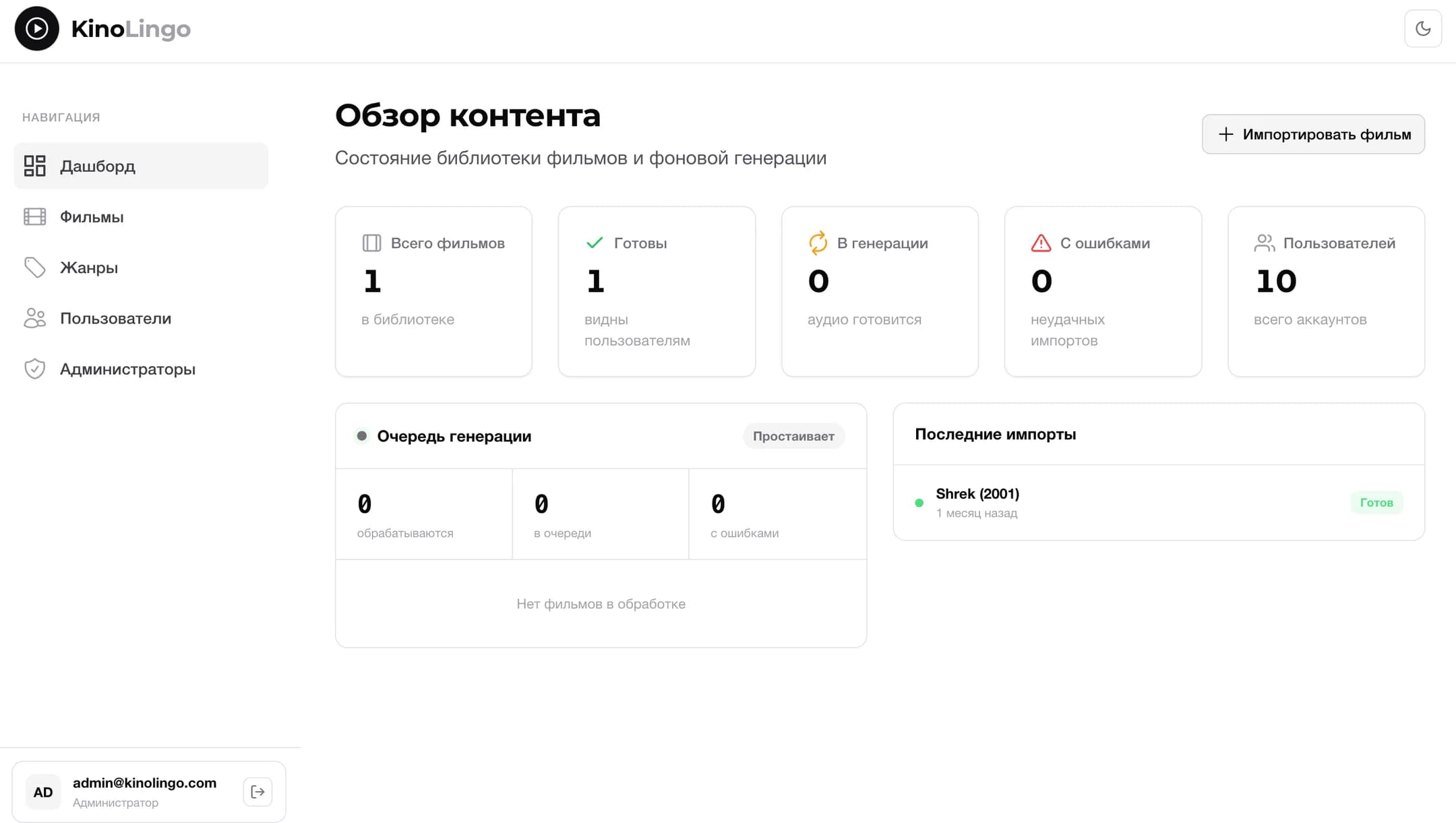1456x823 pixels.
Task: Open the Администраторы page
Action: tap(141, 369)
